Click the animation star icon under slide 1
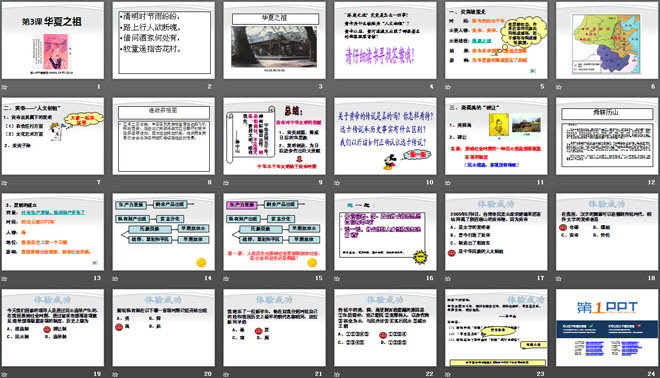This screenshot has width=660, height=378. [5, 87]
